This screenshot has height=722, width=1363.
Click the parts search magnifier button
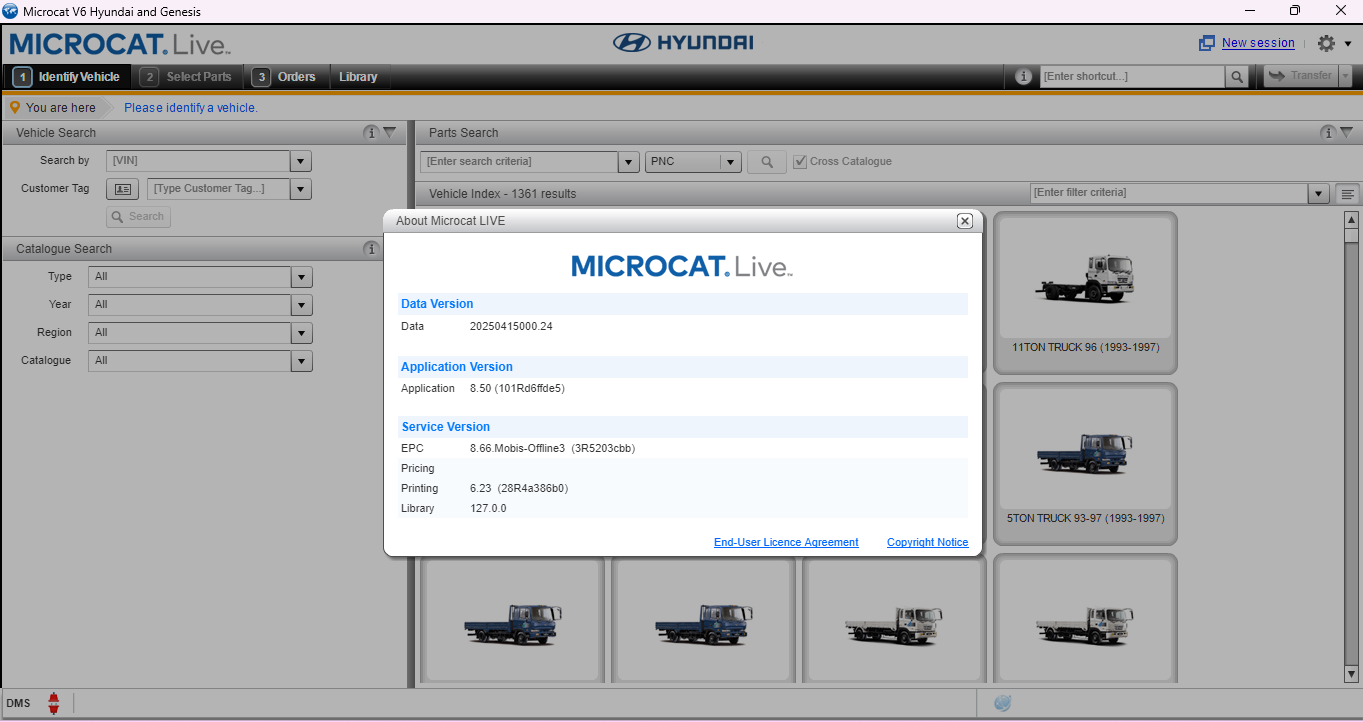[767, 162]
